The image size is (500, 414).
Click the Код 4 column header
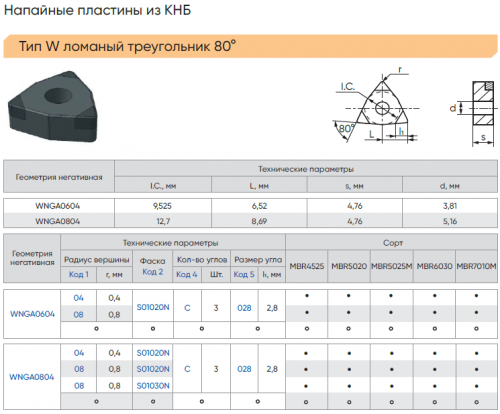[x=187, y=274]
